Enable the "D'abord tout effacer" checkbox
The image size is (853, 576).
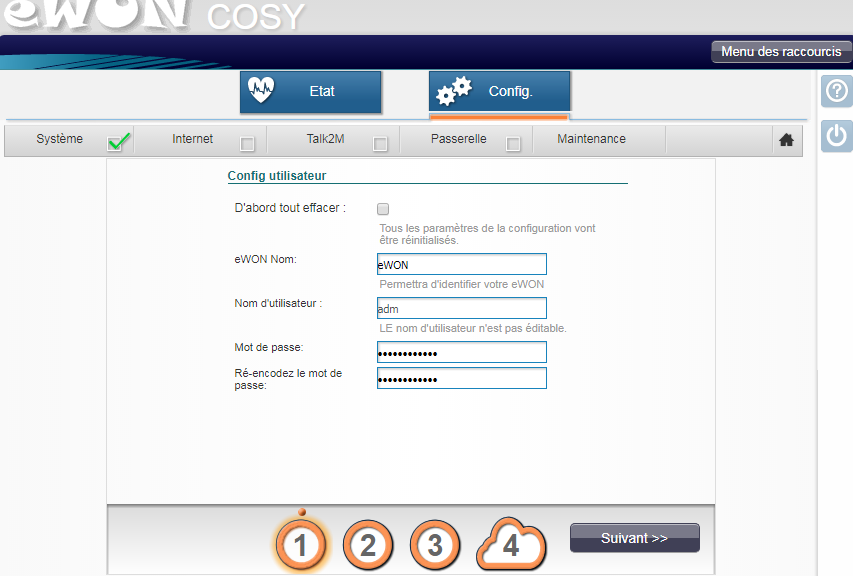tap(383, 209)
